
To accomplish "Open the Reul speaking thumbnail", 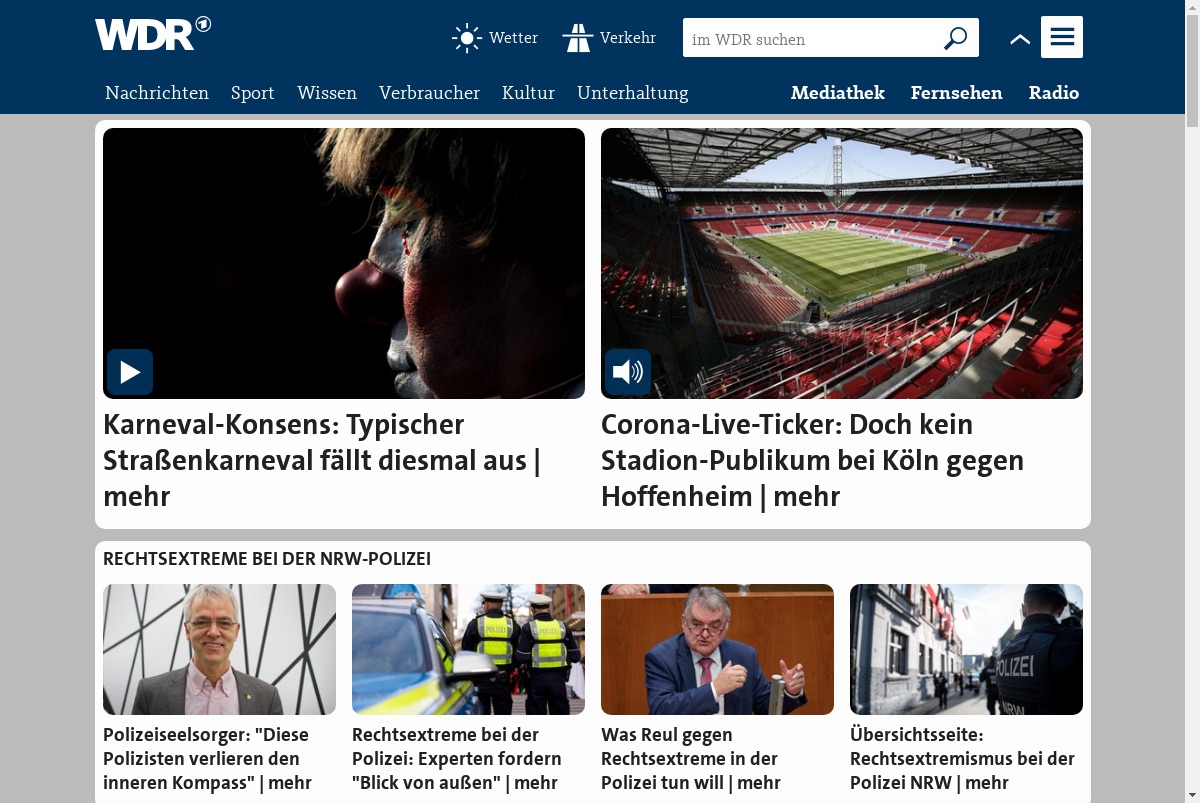I will tap(717, 649).
